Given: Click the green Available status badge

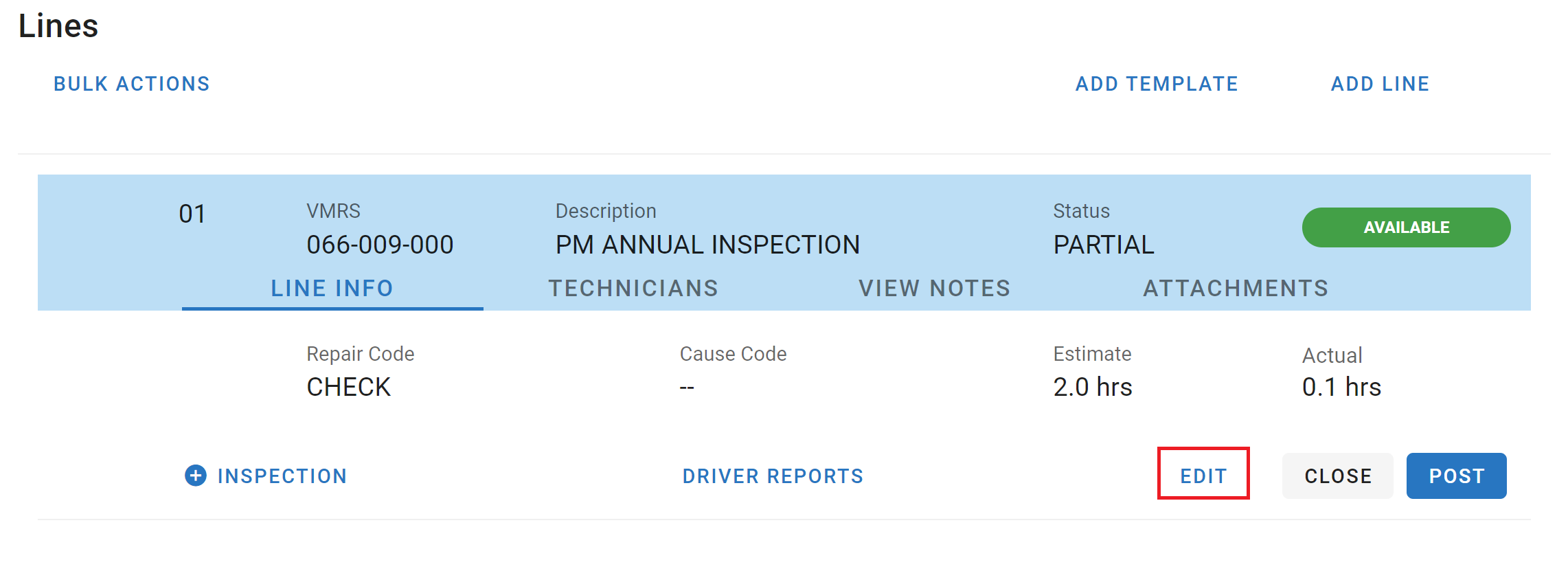Looking at the screenshot, I should (x=1406, y=227).
